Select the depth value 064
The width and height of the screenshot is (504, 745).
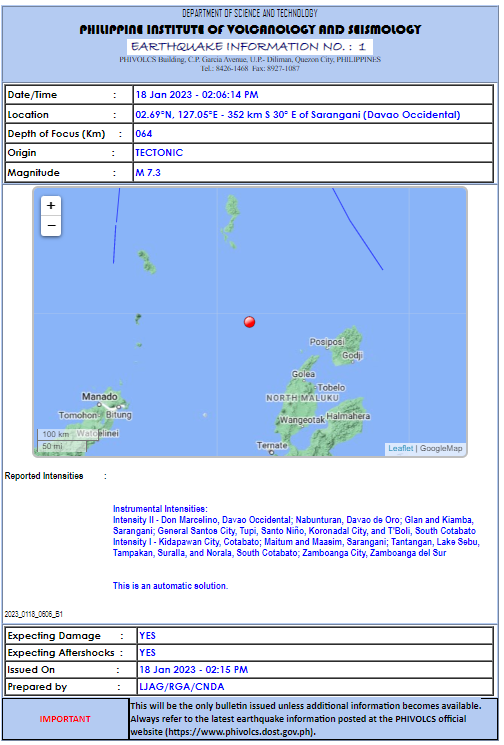coord(143,134)
